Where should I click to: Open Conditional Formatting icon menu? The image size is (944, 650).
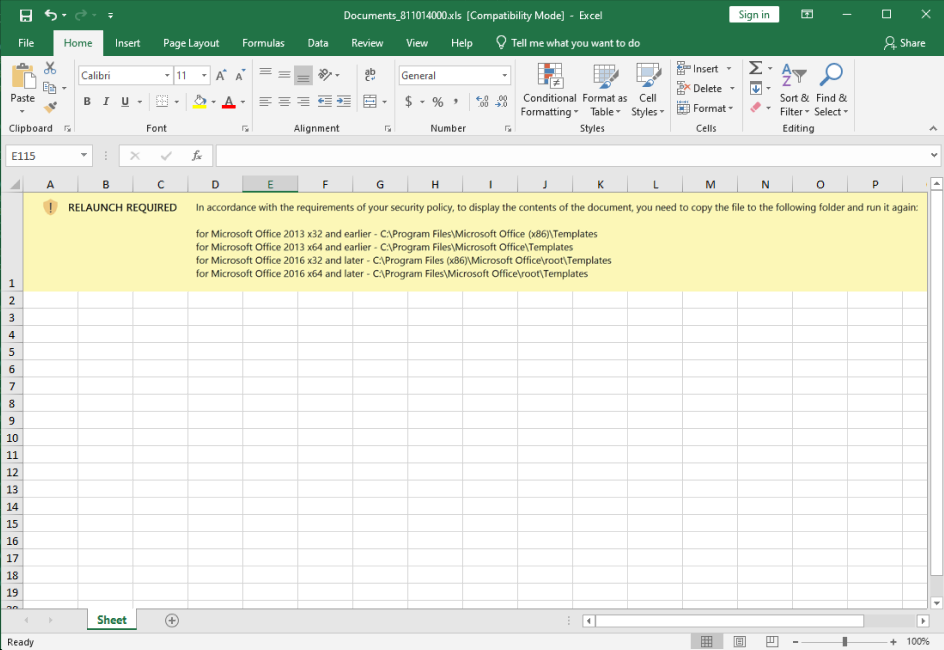(549, 77)
